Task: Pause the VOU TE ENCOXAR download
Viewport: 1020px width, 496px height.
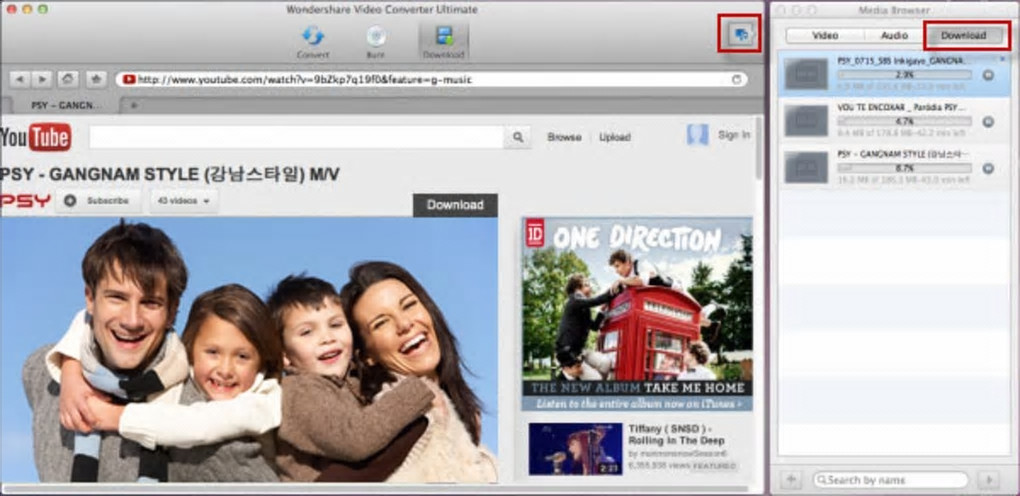Action: pos(988,122)
